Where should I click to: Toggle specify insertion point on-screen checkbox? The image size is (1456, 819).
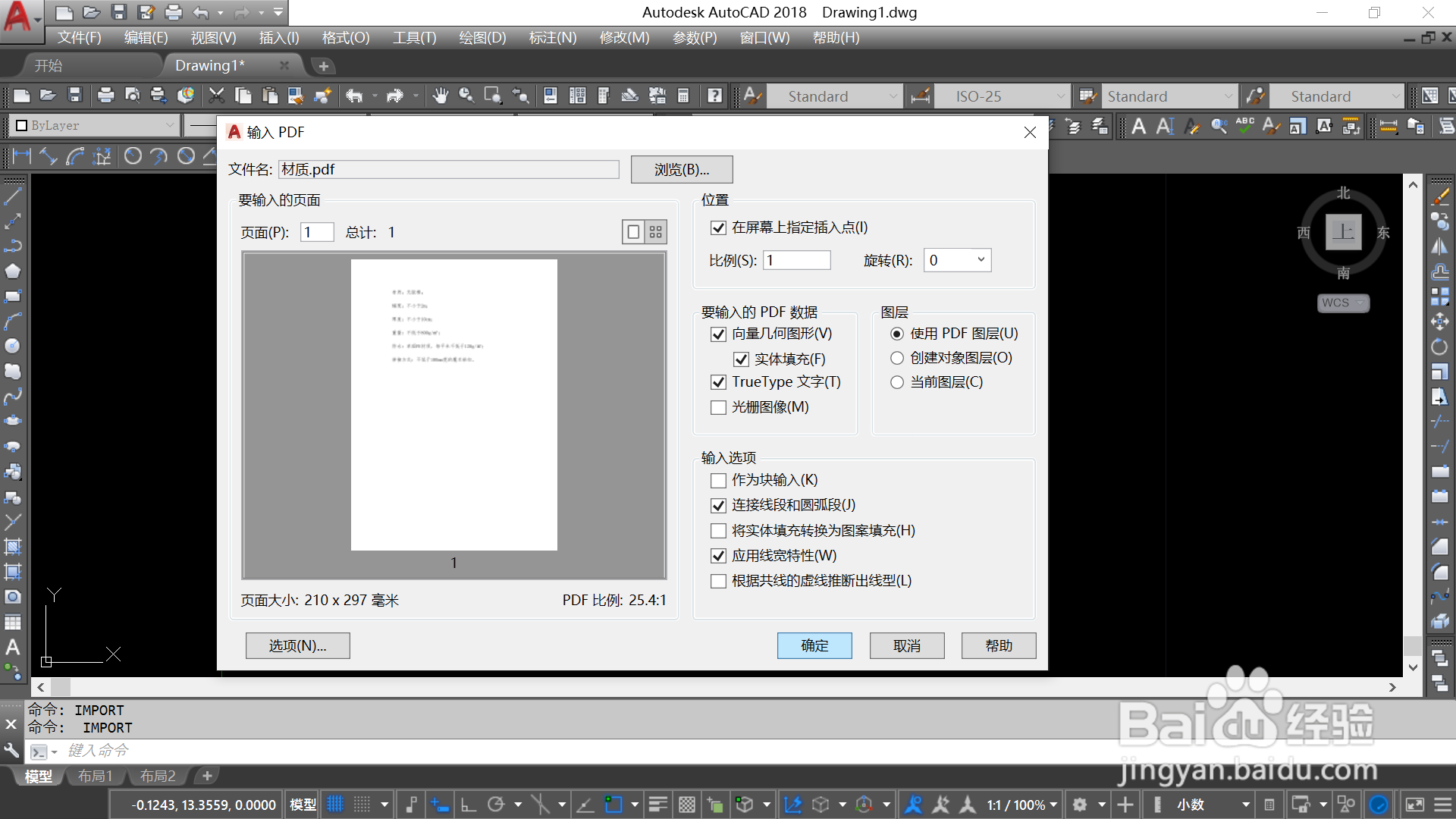coord(718,227)
